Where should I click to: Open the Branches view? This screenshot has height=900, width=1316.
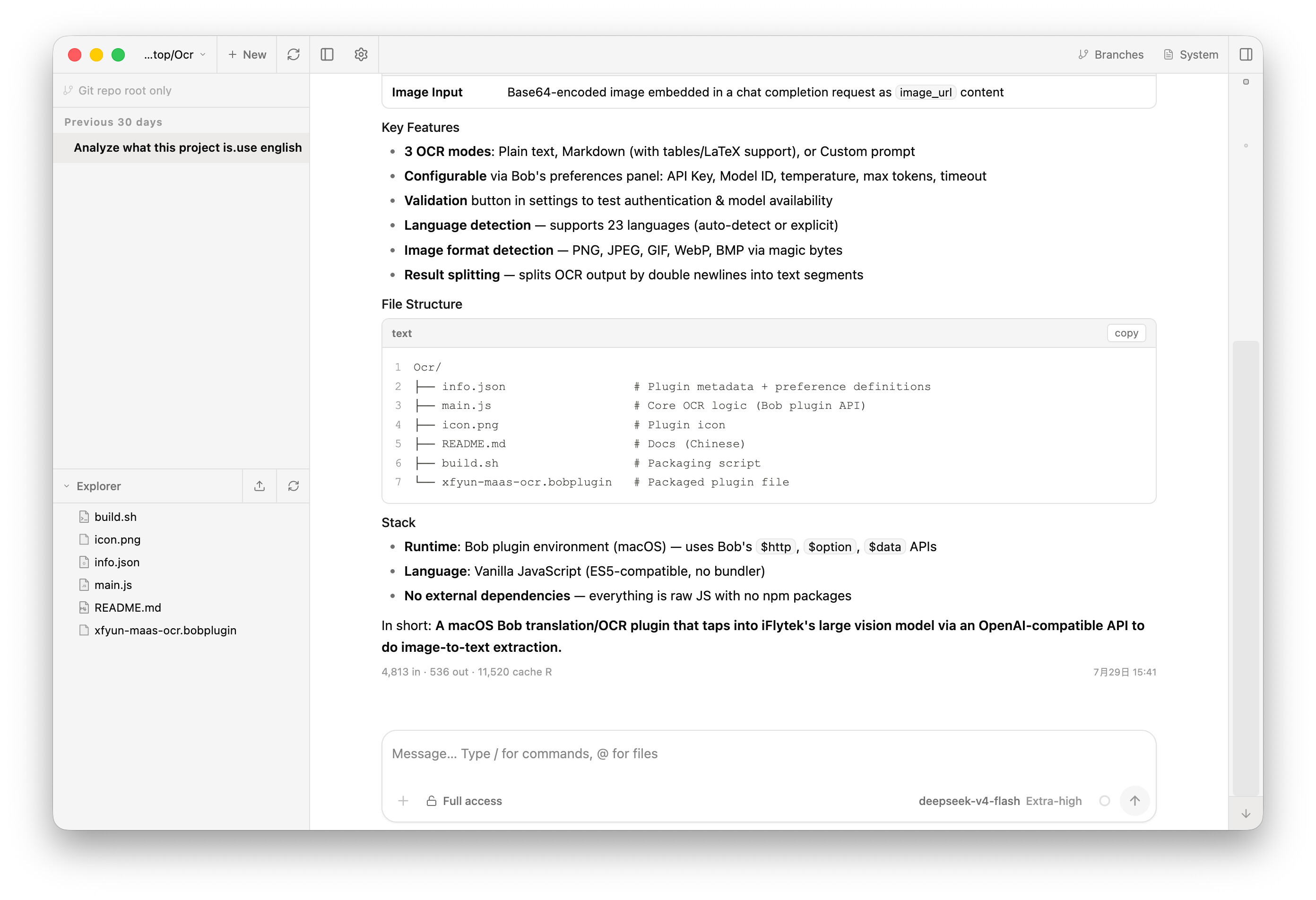[1111, 54]
